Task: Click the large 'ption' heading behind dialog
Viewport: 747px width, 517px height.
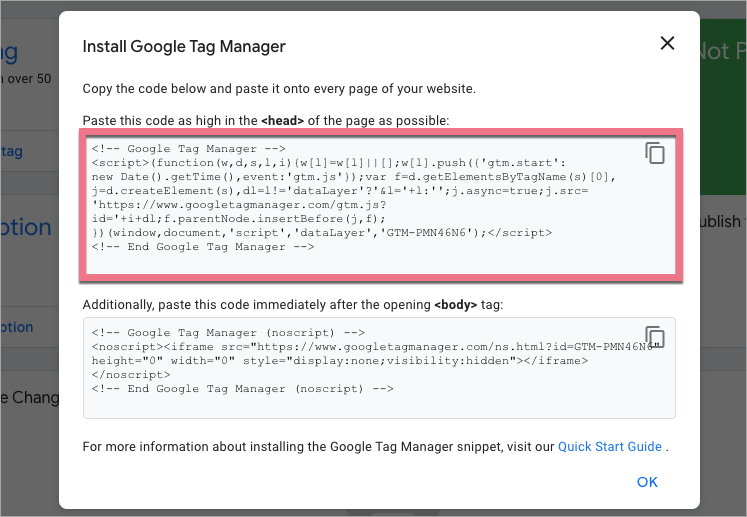Action: pos(26,227)
